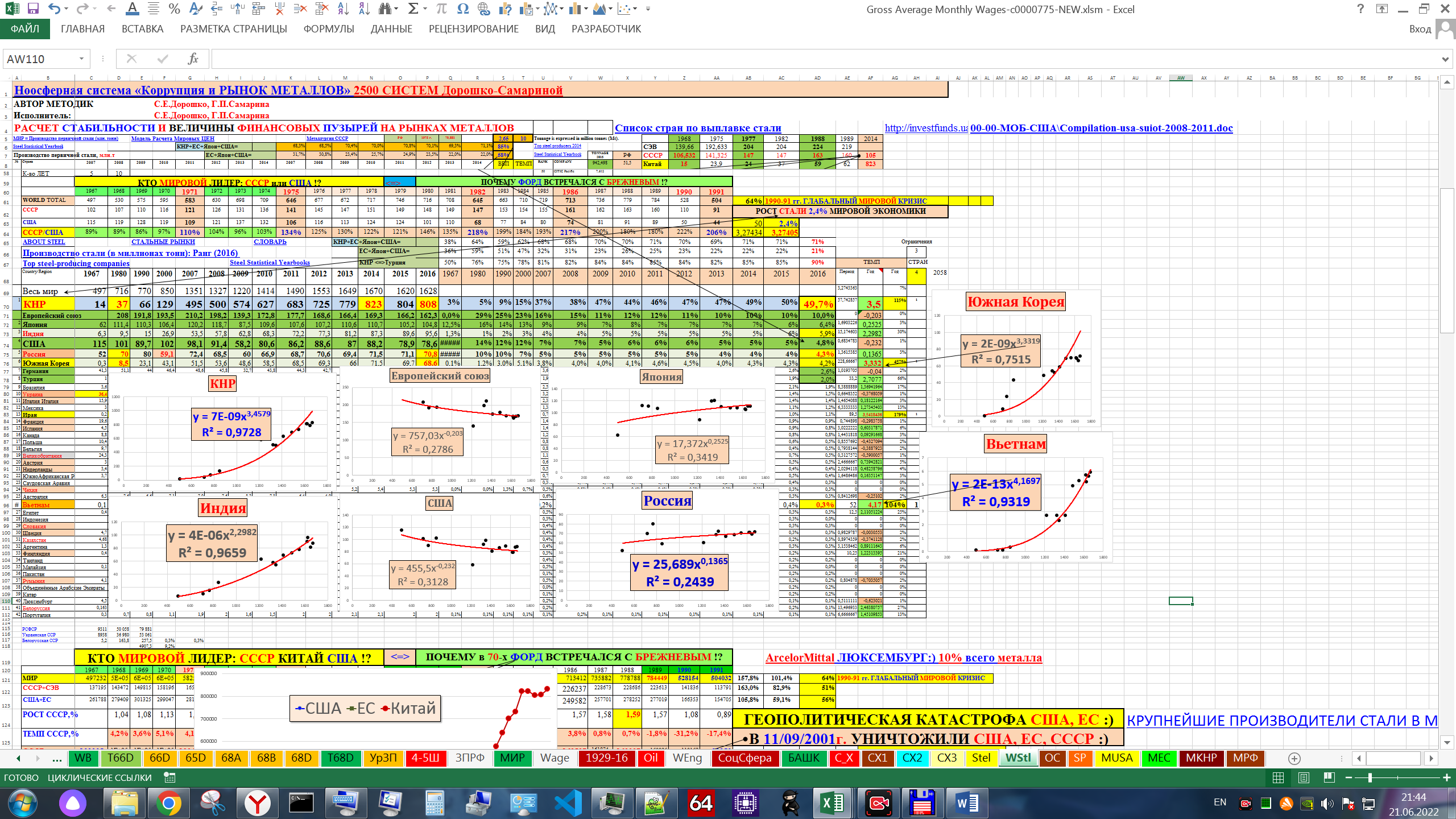Click the Sigma AutoSum icon

[413, 9]
